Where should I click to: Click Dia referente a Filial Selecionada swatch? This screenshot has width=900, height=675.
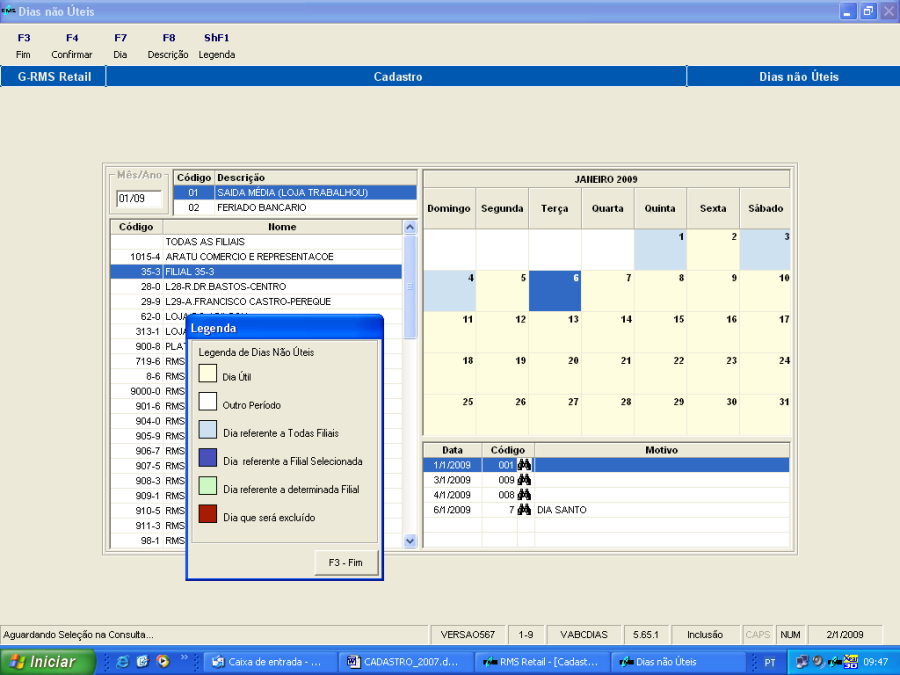coord(208,458)
